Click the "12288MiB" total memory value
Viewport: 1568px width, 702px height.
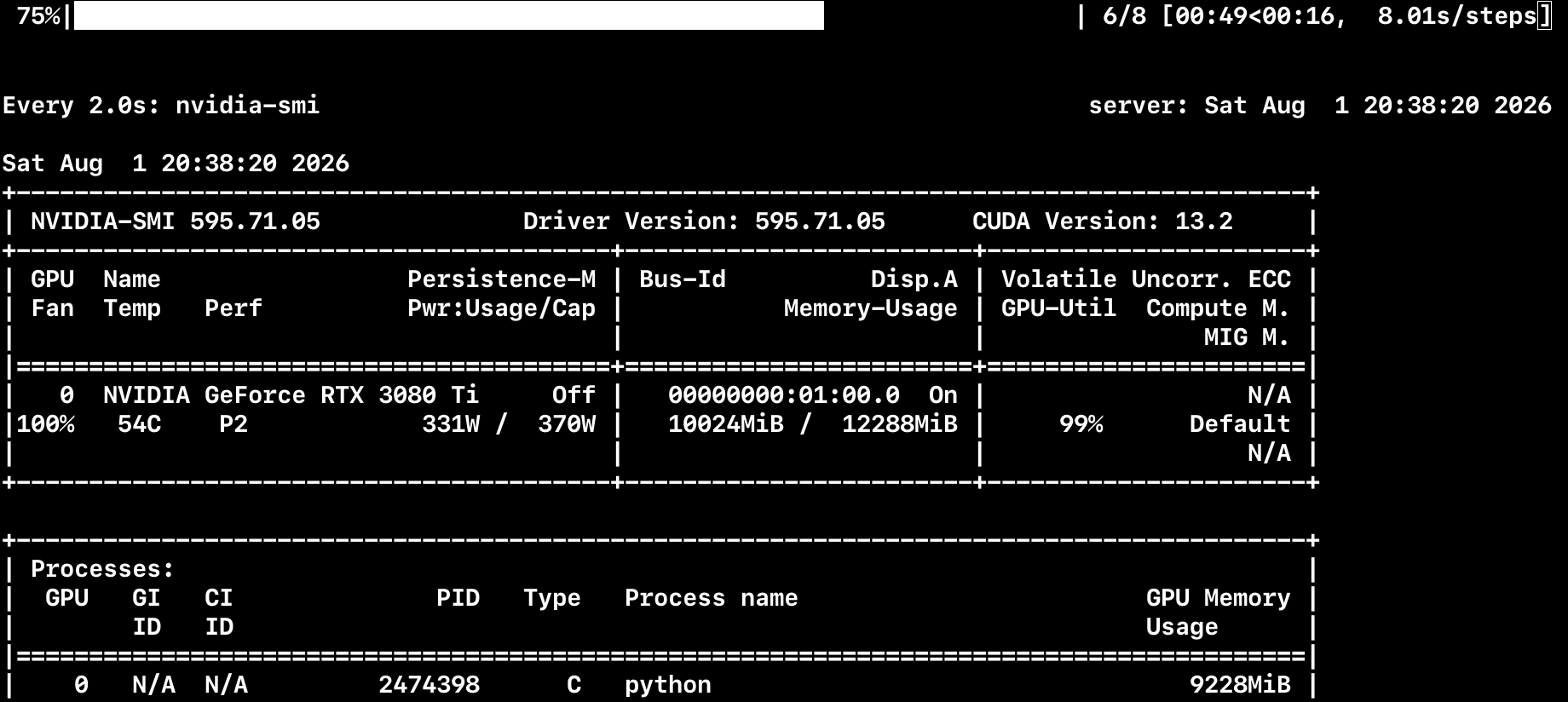point(900,423)
